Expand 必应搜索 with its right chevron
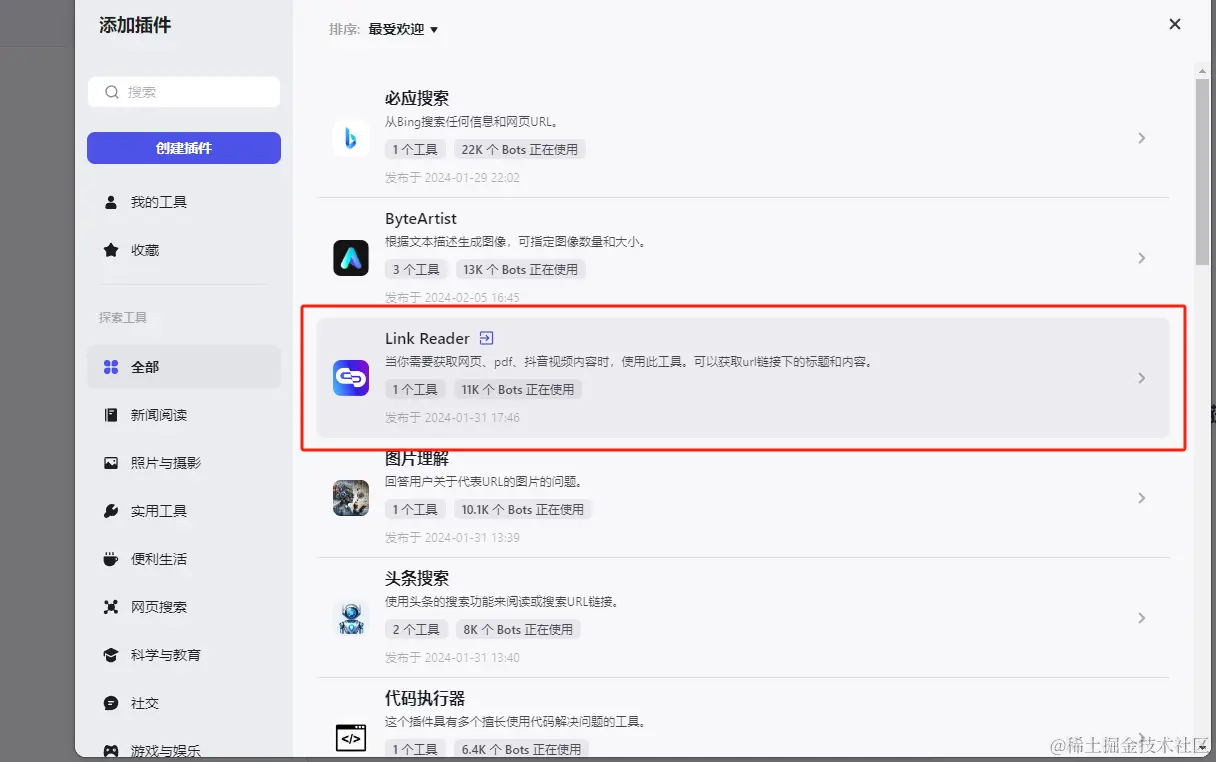The width and height of the screenshot is (1216, 762). (1141, 138)
